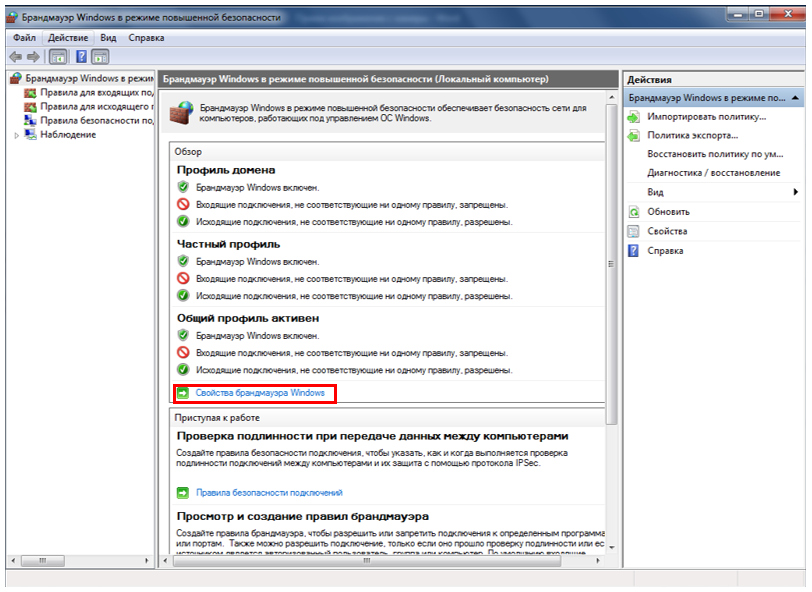This screenshot has height=592, width=812.
Task: Click the Правила безопасности подключений link
Action: coord(269,493)
